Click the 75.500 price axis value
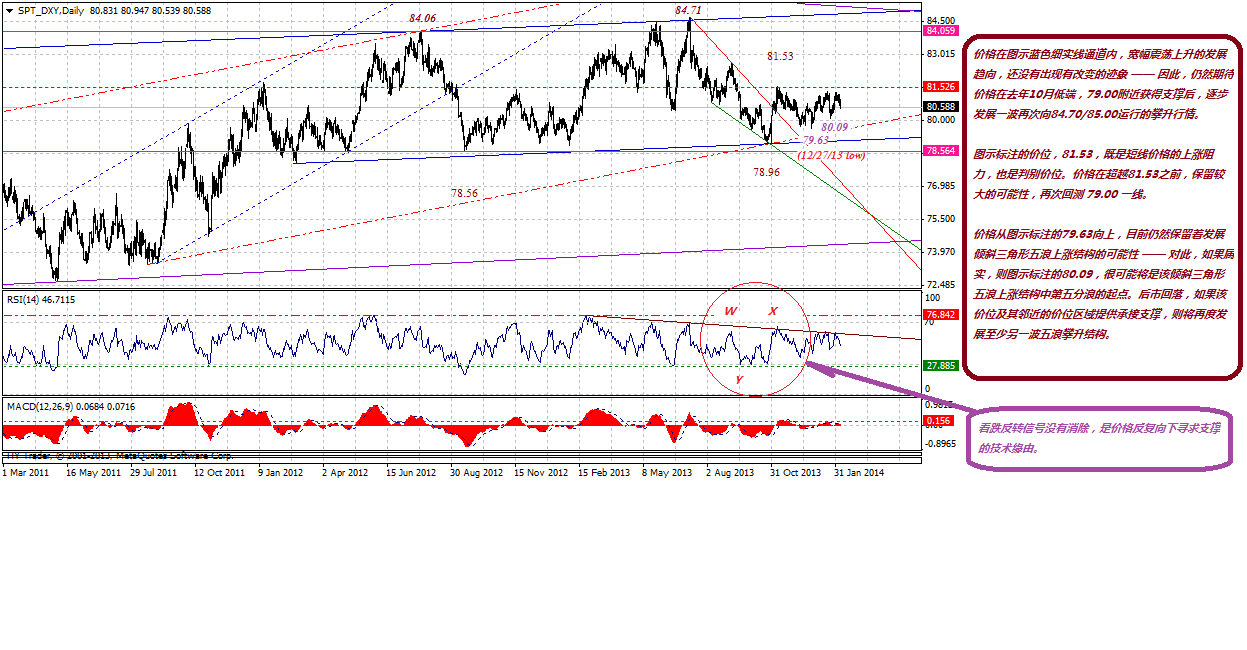Viewport: 1247px width, 650px height. pos(942,219)
